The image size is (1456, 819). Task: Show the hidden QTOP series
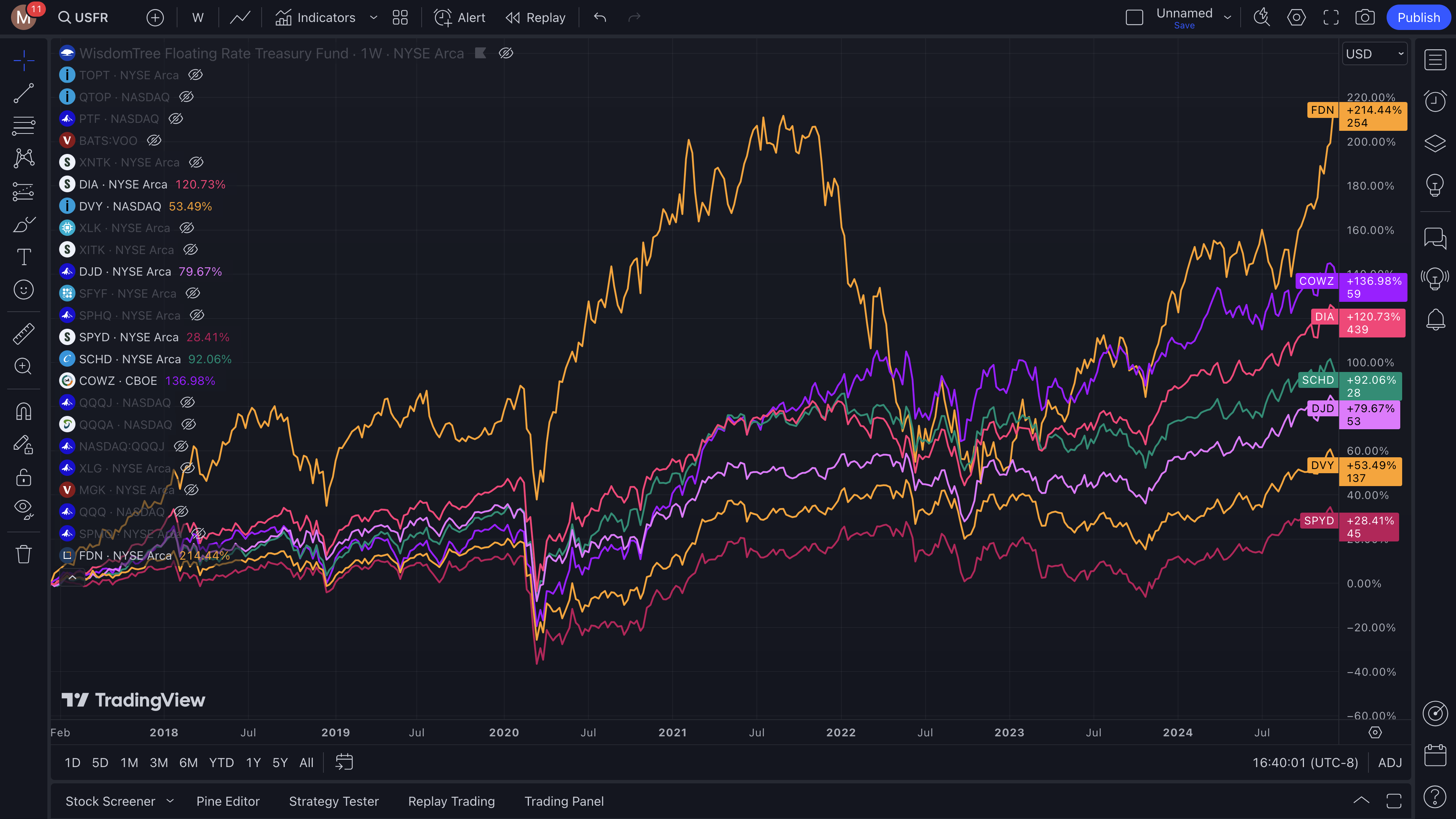[x=187, y=97]
